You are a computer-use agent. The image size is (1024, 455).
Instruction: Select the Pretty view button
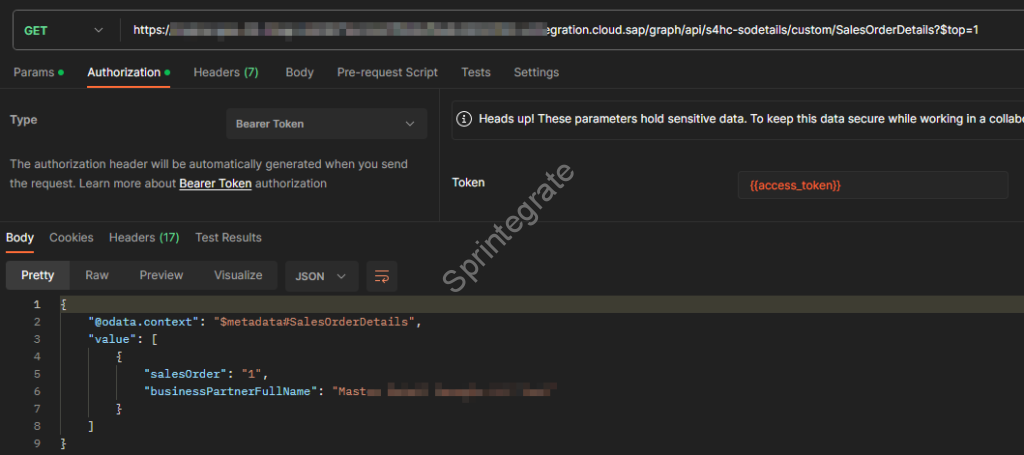click(38, 275)
